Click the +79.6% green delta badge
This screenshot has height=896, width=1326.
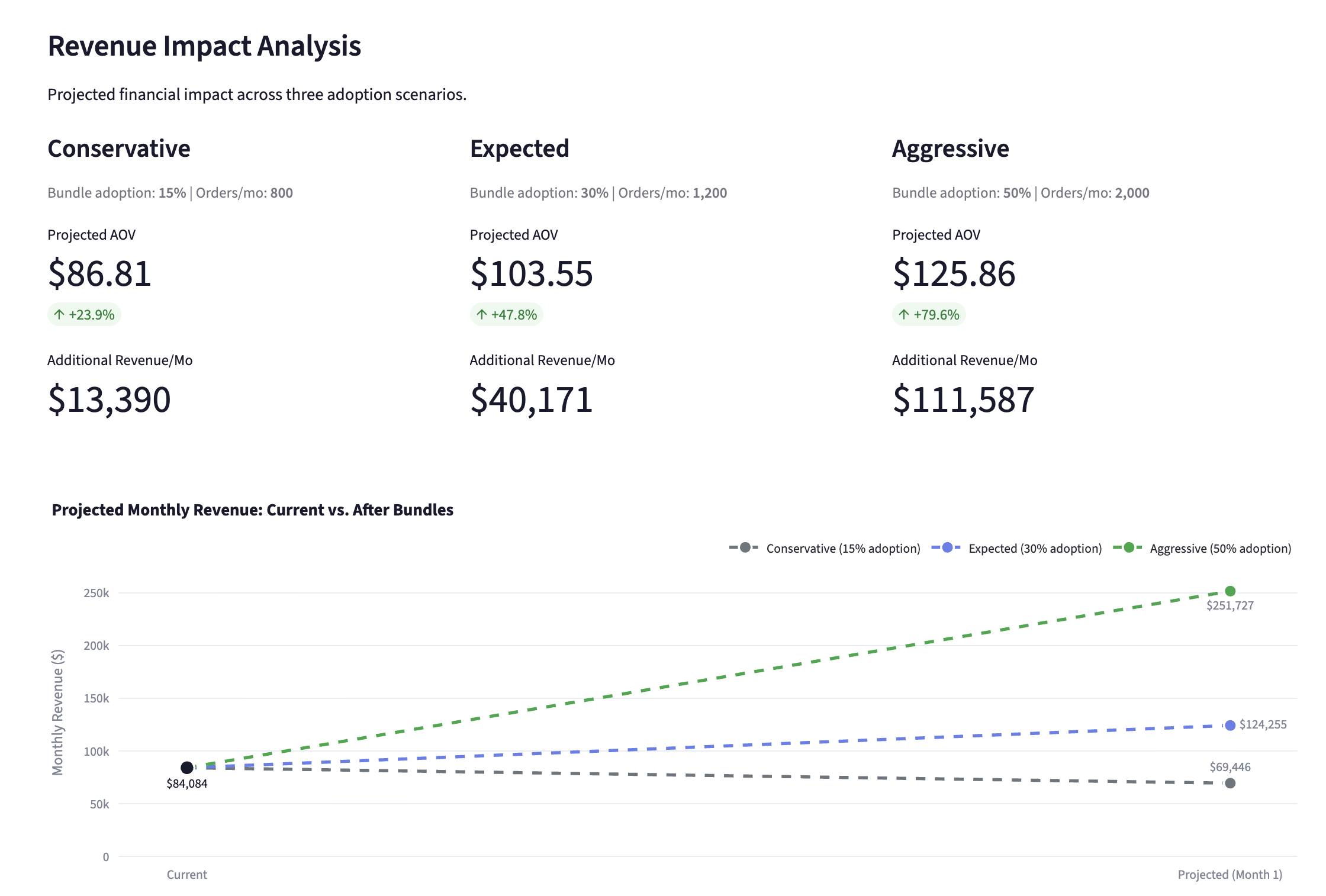pyautogui.click(x=929, y=315)
